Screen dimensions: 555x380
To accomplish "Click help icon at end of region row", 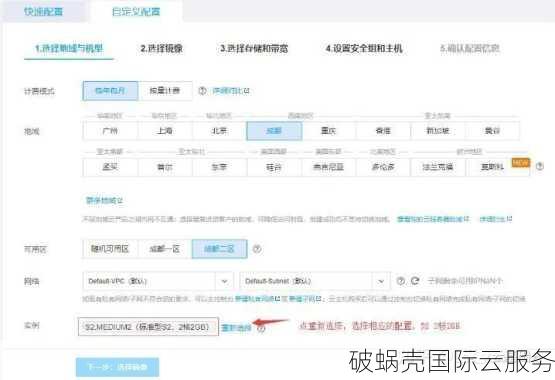I will pyautogui.click(x=539, y=166).
